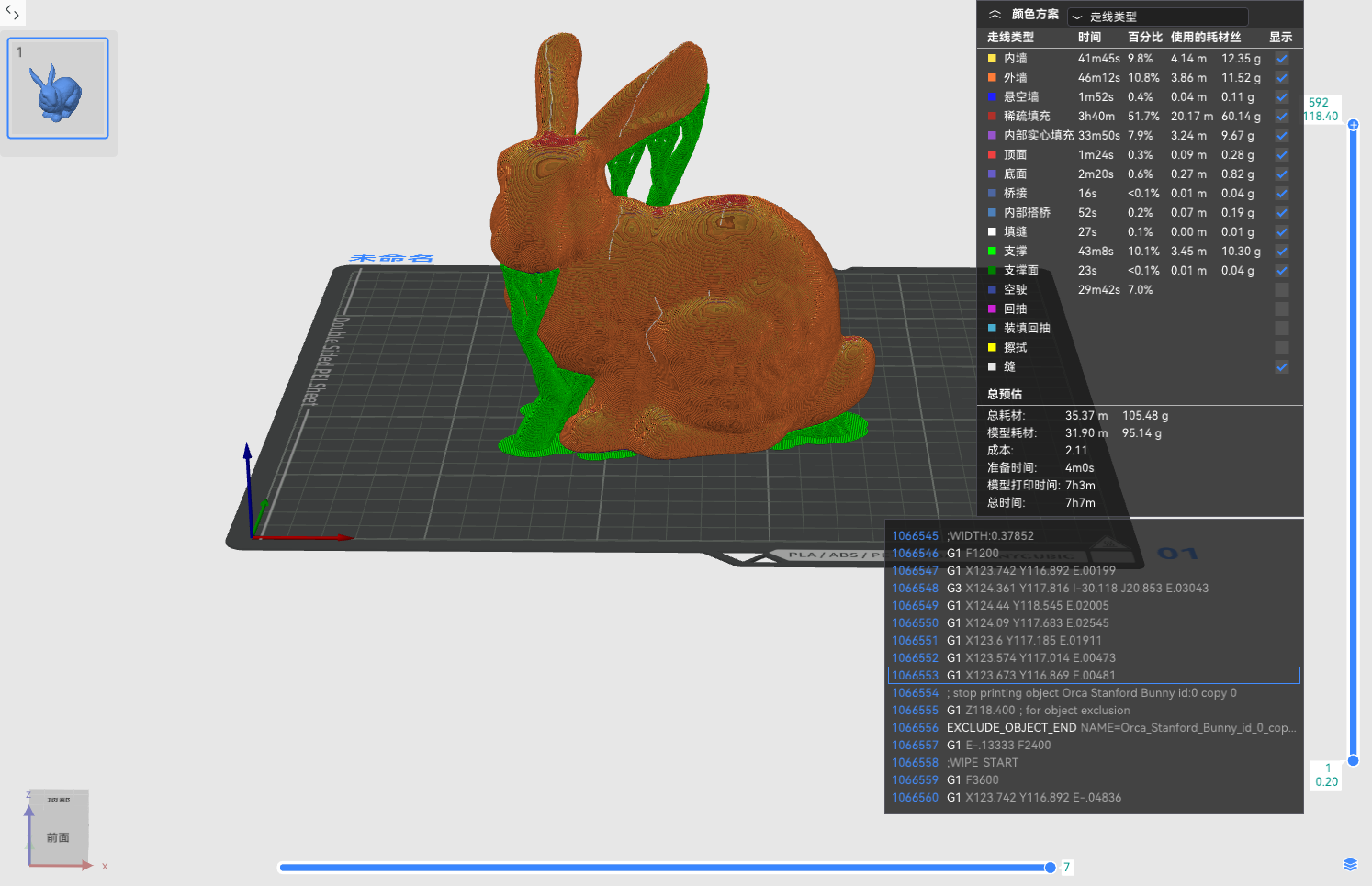Click the bottom layer 0.20 value label

tap(1327, 782)
